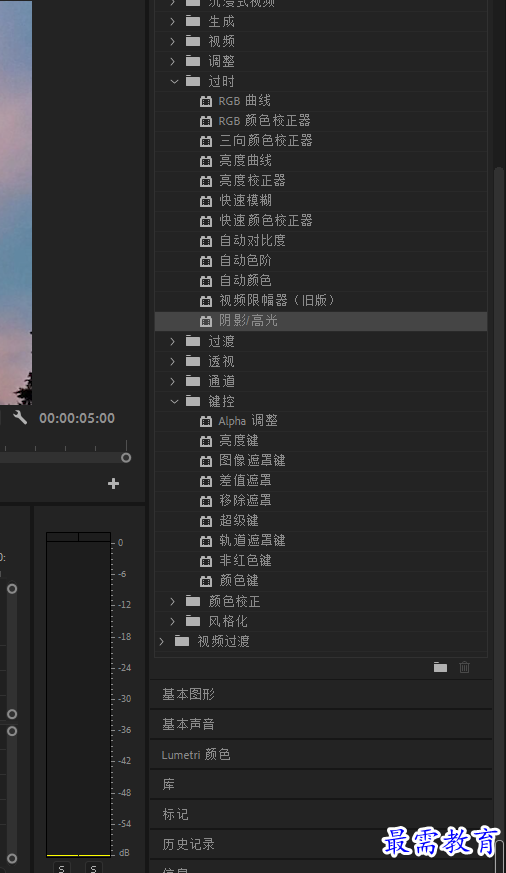Select the RGB 曲线 effect
Screen dimensions: 506x873
pyautogui.click(x=244, y=101)
